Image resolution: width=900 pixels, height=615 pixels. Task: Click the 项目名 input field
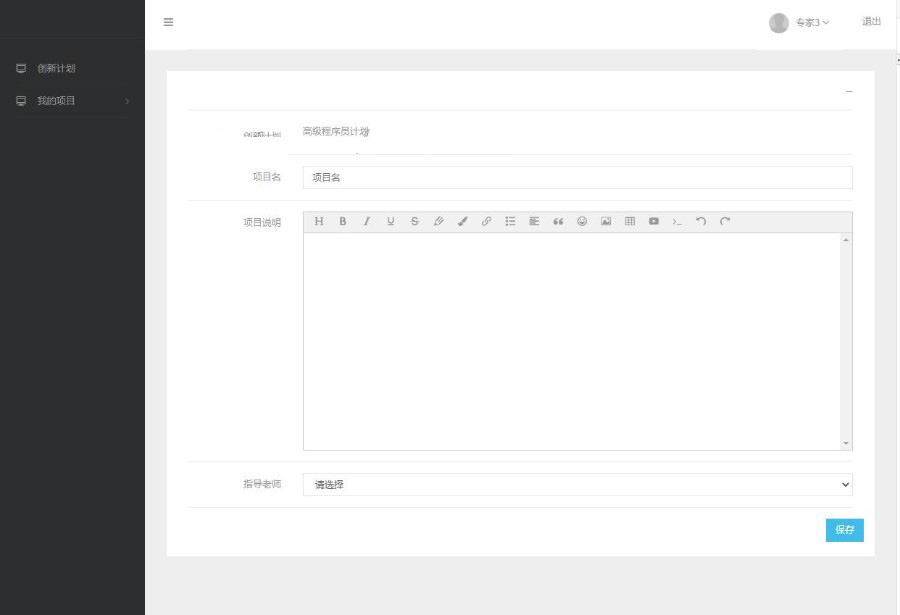577,177
